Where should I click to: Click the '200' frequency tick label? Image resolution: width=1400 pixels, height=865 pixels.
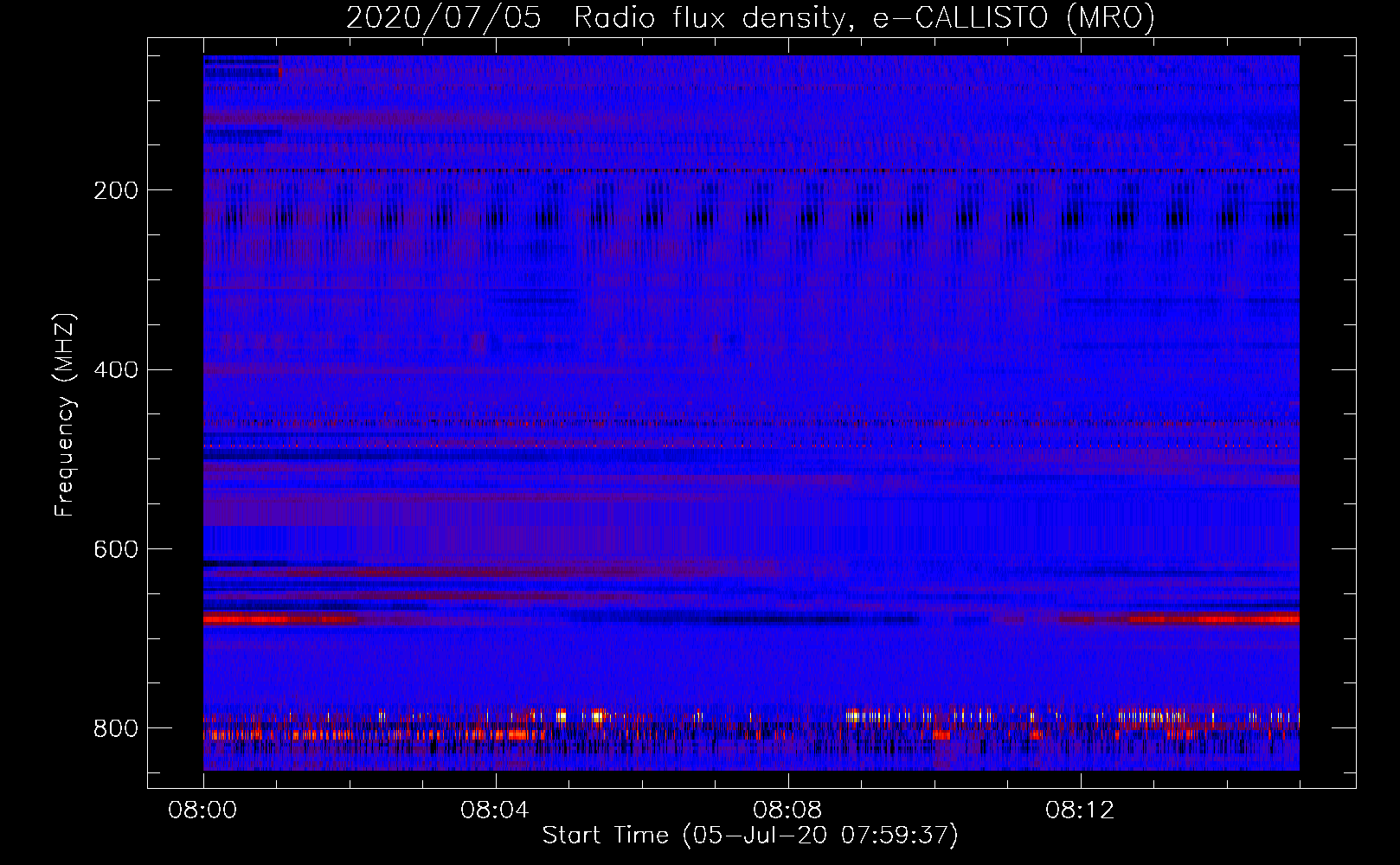pyautogui.click(x=116, y=190)
